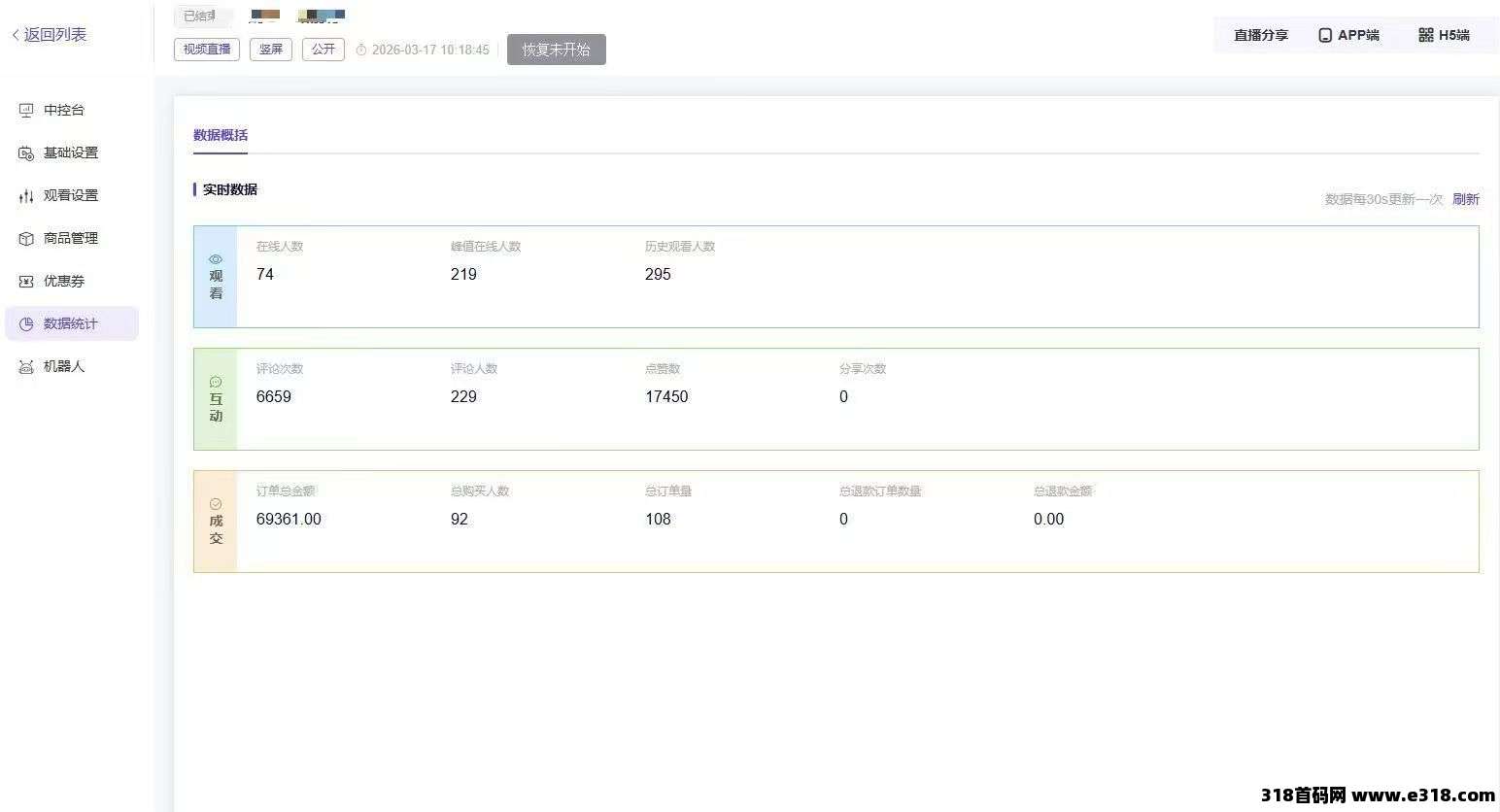Click the 数据统计 pie chart icon

(x=26, y=324)
